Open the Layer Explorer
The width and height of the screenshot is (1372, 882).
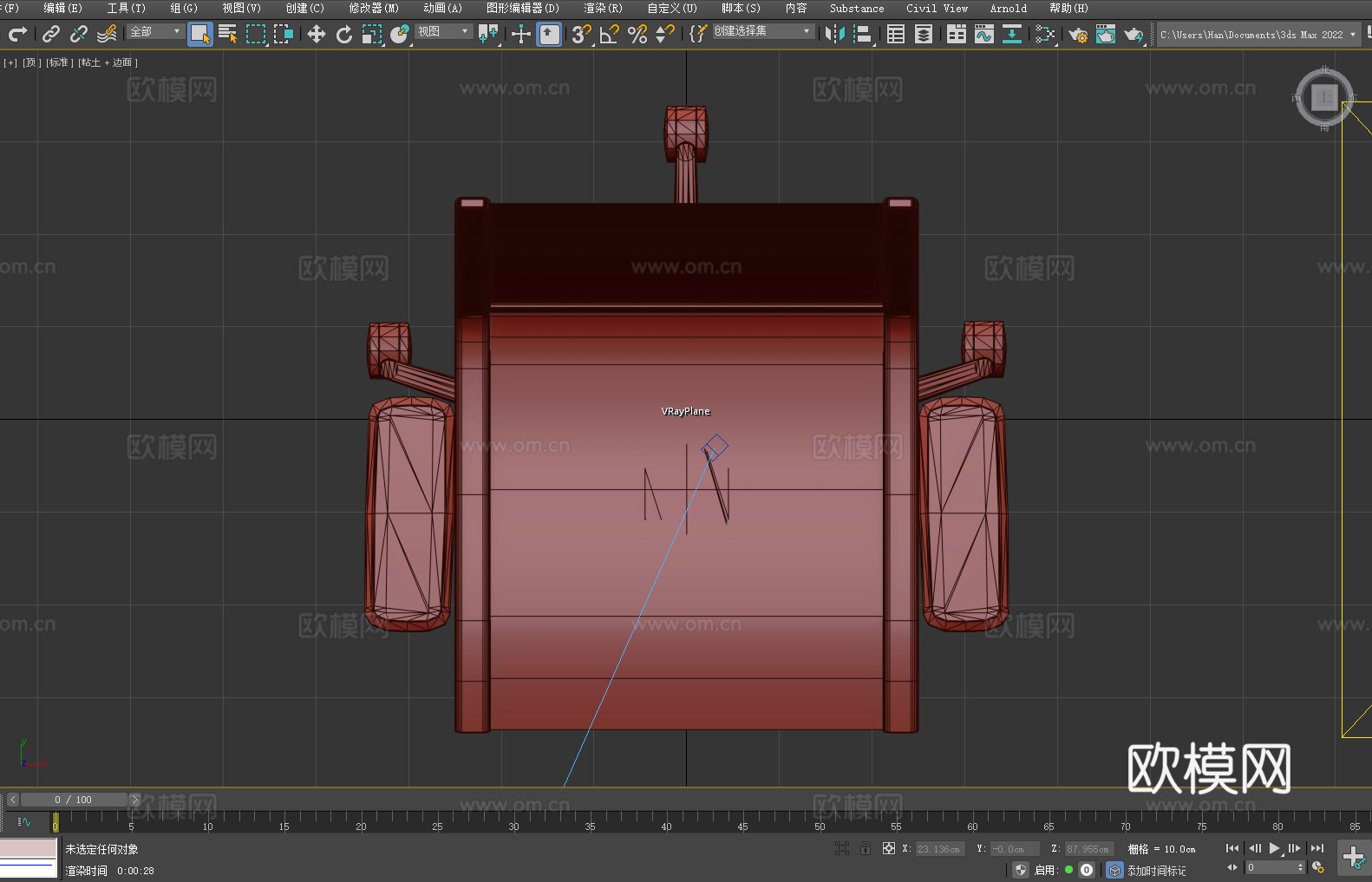point(924,34)
